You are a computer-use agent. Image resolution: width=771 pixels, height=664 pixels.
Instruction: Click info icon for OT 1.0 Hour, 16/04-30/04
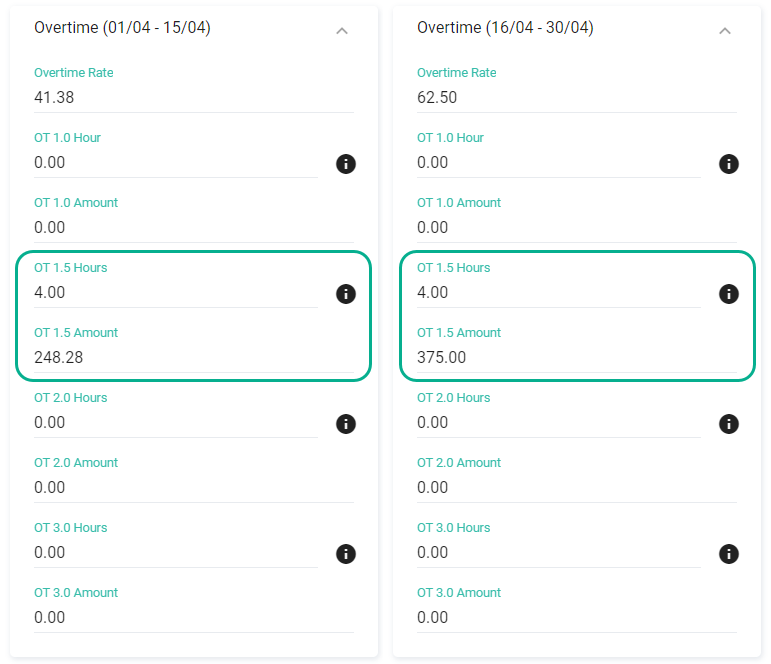[729, 164]
